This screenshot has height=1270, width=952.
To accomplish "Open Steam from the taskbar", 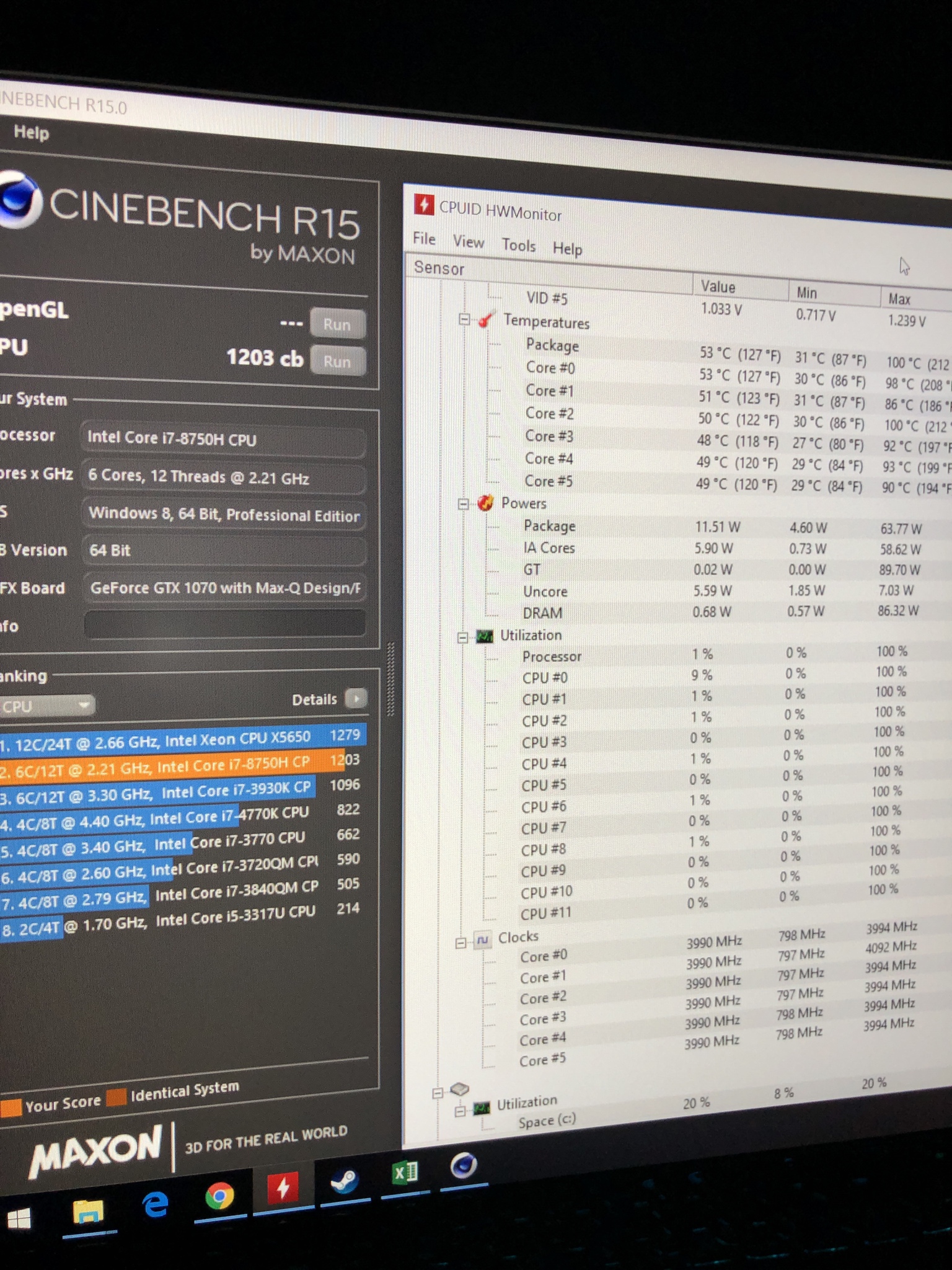I will [x=345, y=1181].
